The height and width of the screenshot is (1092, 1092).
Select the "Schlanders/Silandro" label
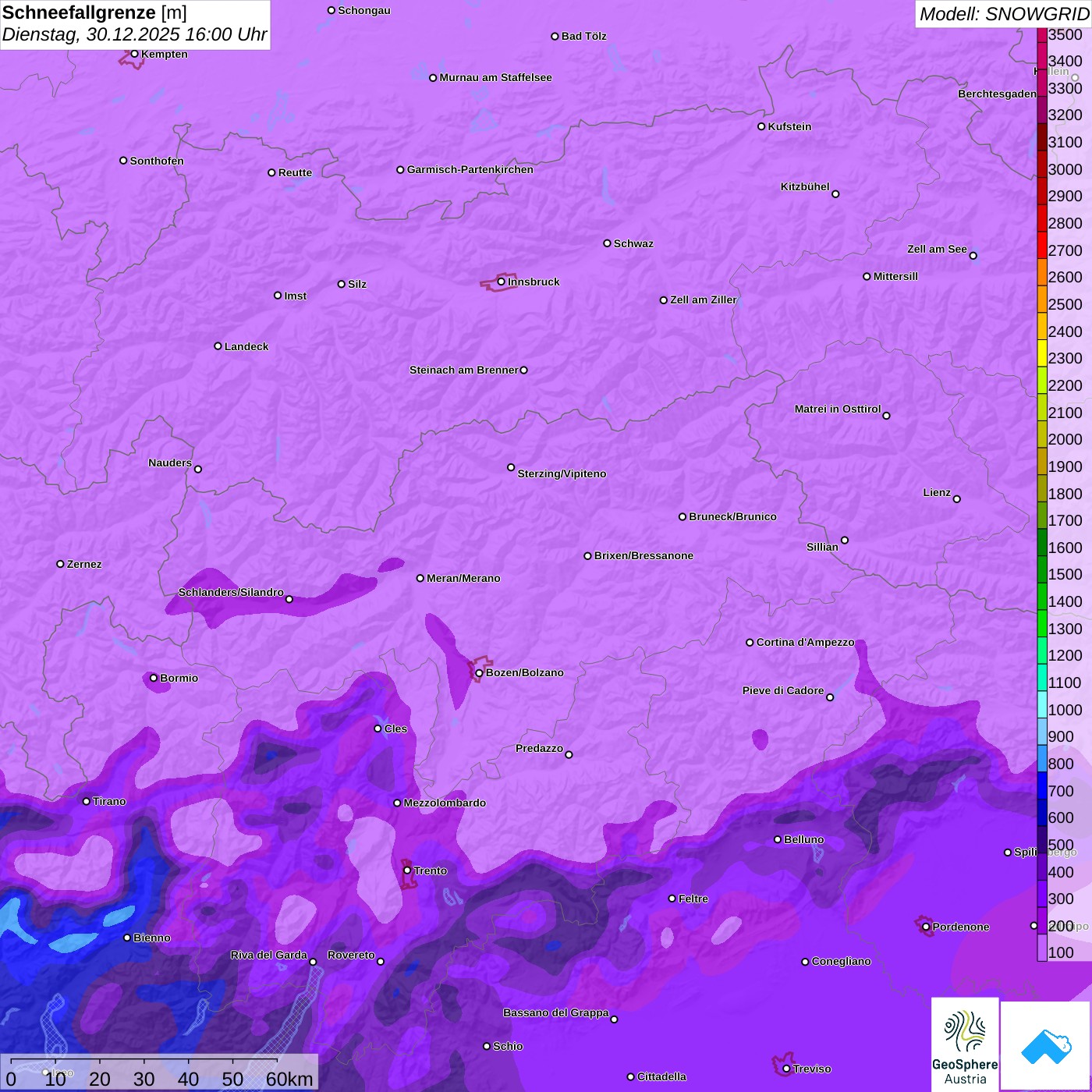coord(231,592)
